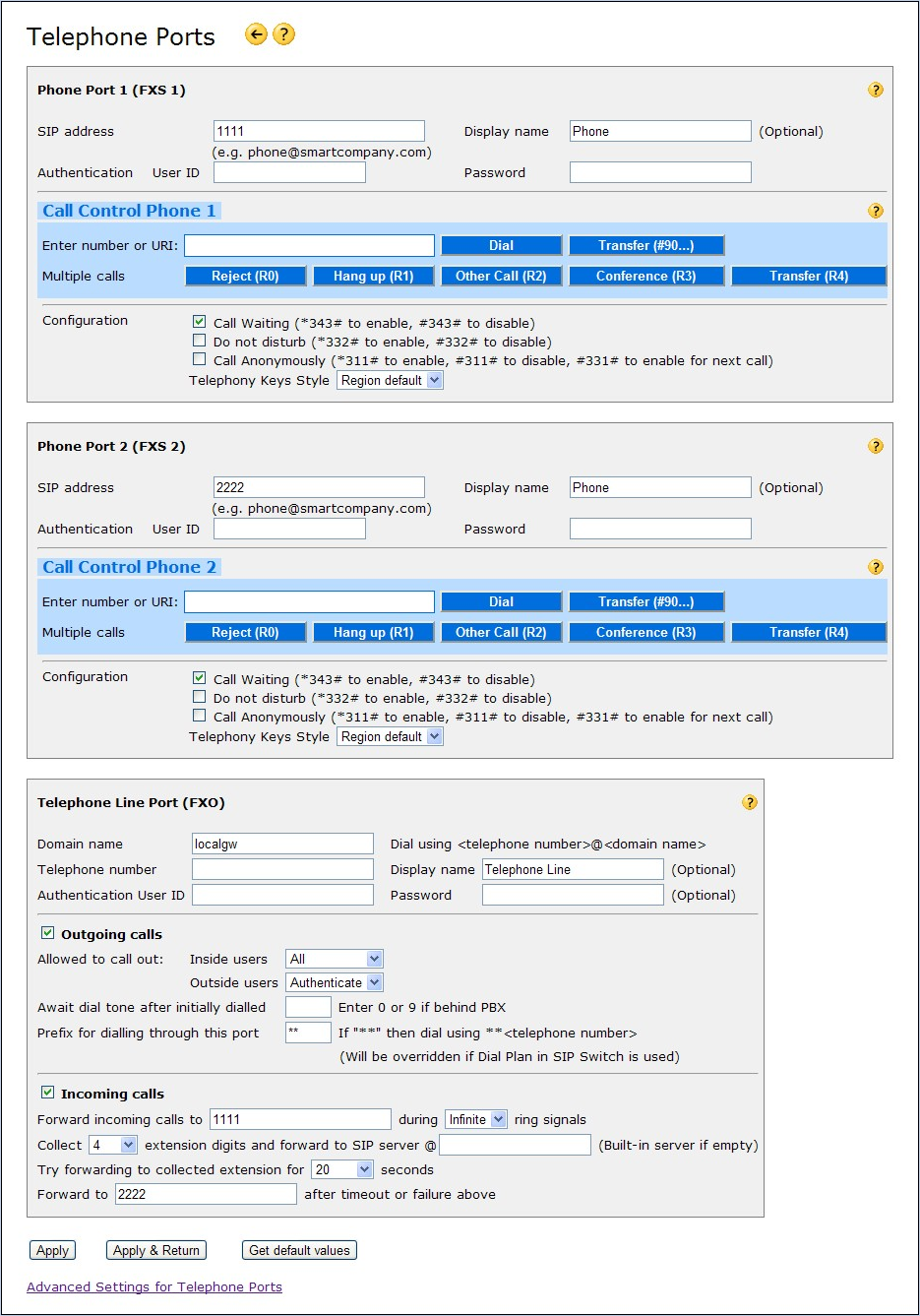Toggle the Outgoing calls checkbox
Image resolution: width=920 pixels, height=1316 pixels.
(x=47, y=933)
